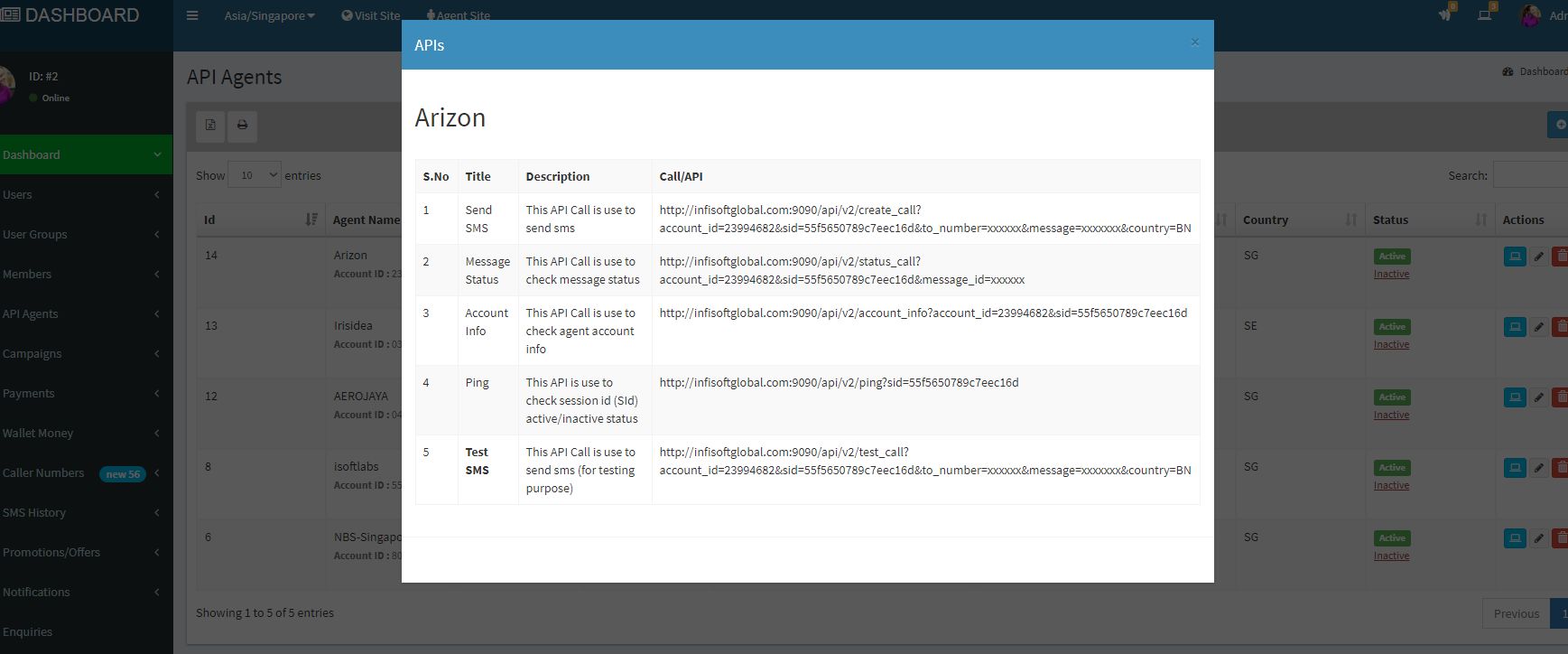
Task: Close the APIs modal dialog
Action: (x=1194, y=42)
